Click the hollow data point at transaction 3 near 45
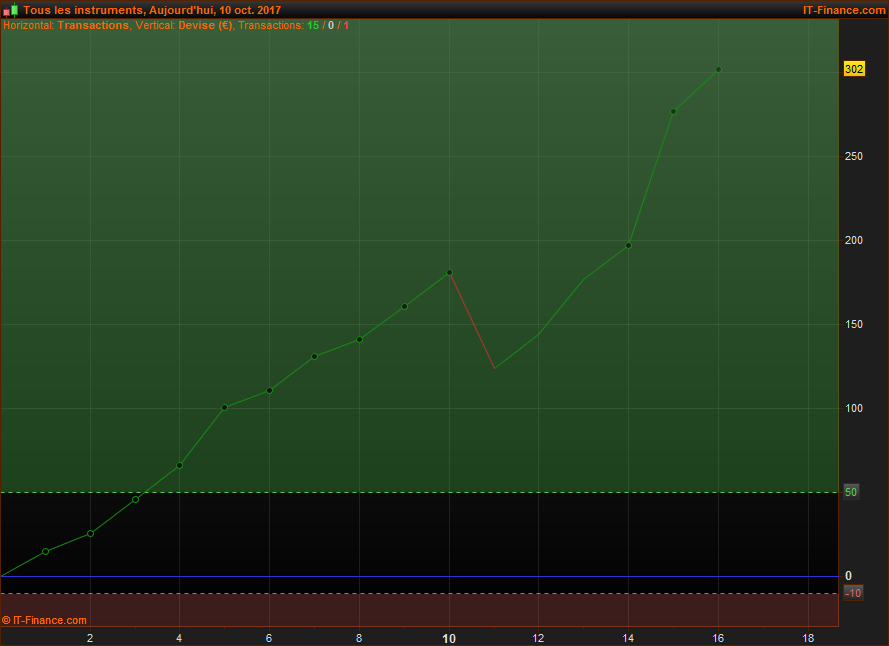The image size is (889, 646). [x=135, y=500]
